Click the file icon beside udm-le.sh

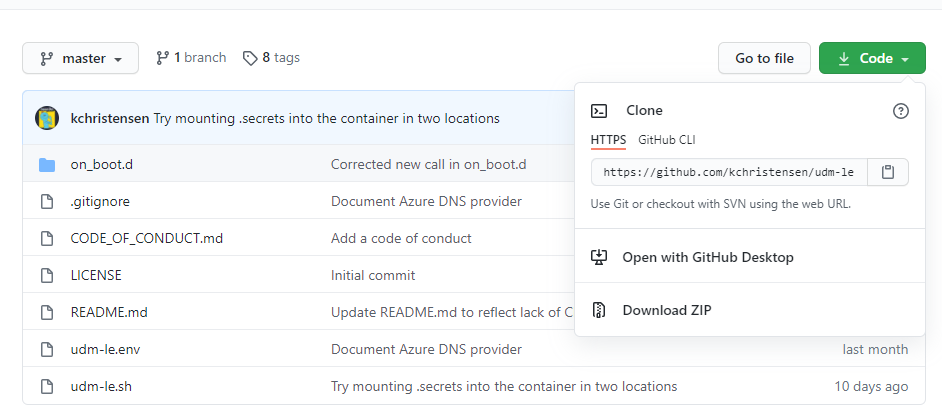[46, 386]
